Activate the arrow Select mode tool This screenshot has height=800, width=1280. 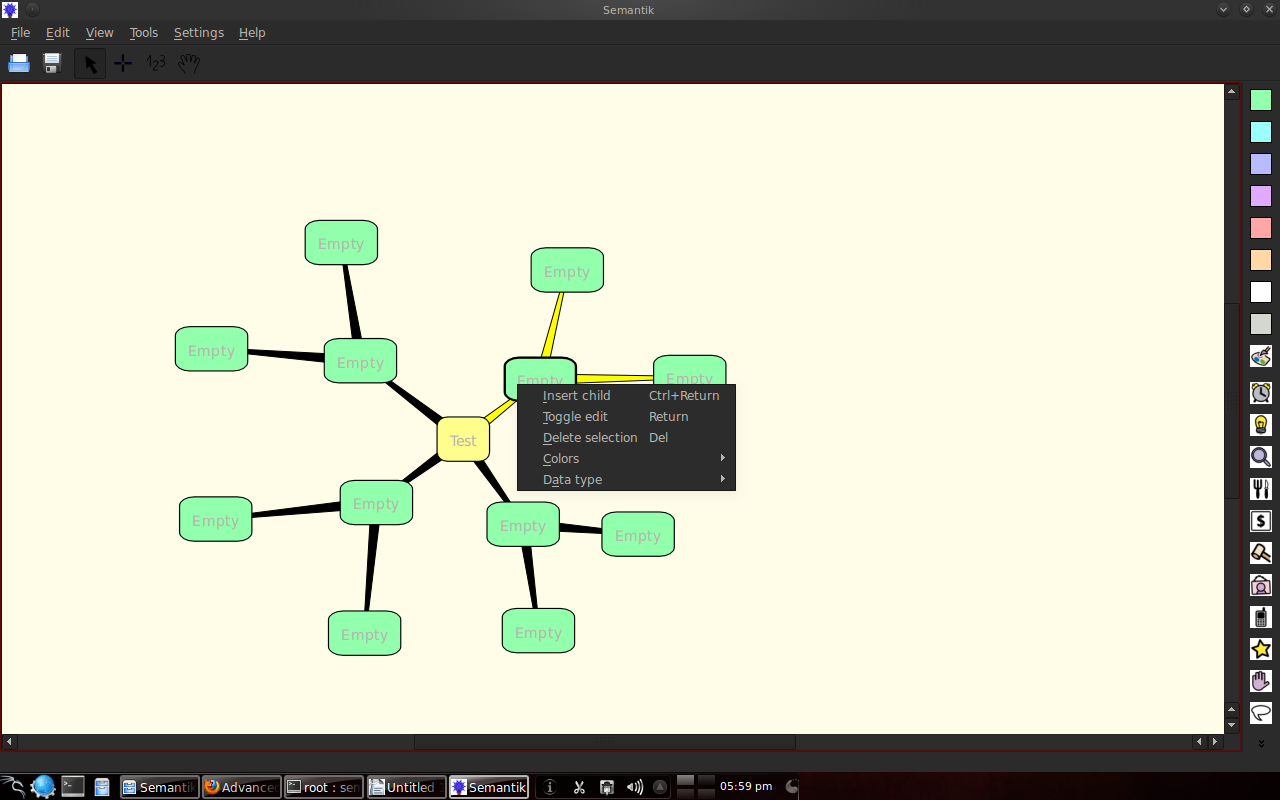90,63
